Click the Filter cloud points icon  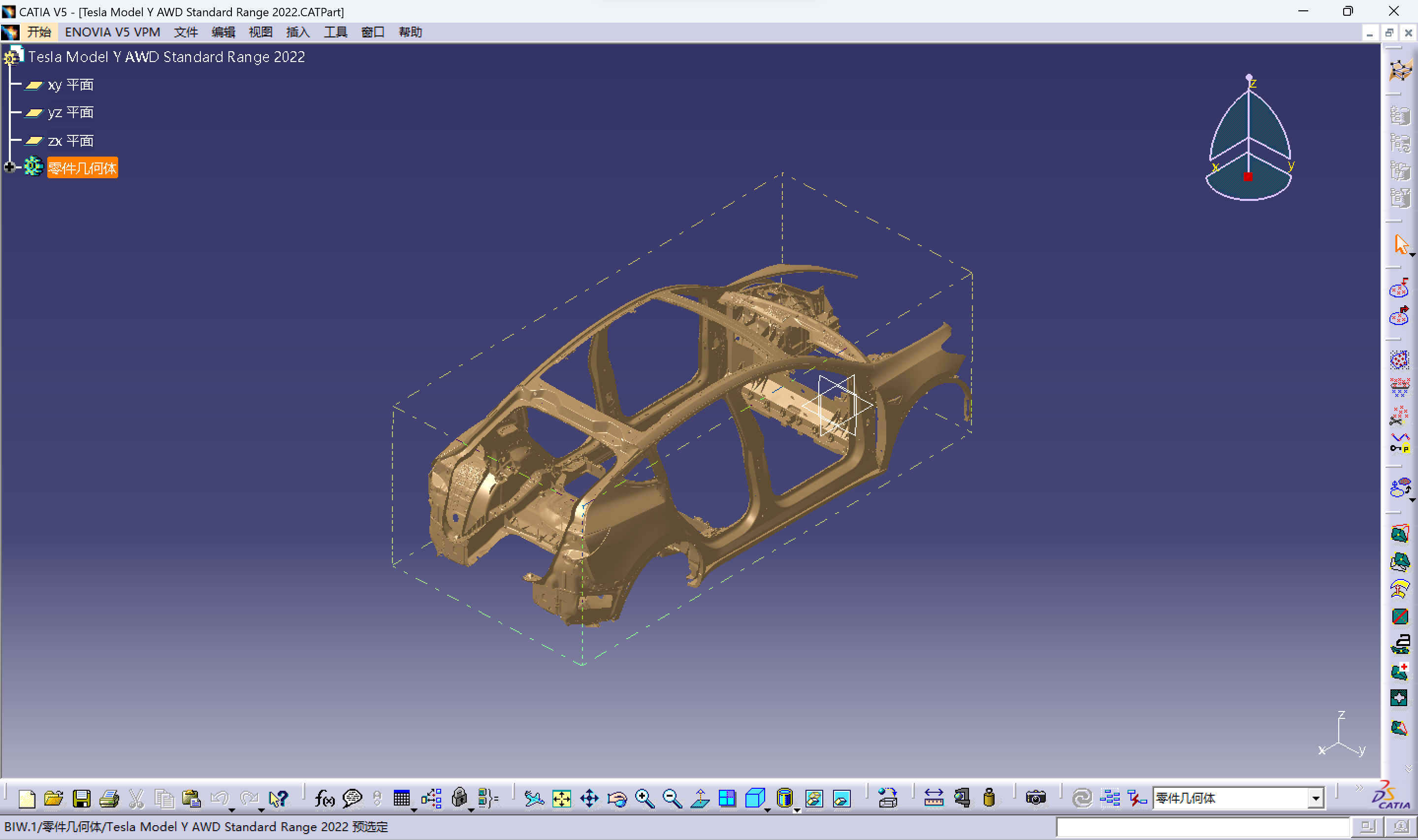[1399, 387]
